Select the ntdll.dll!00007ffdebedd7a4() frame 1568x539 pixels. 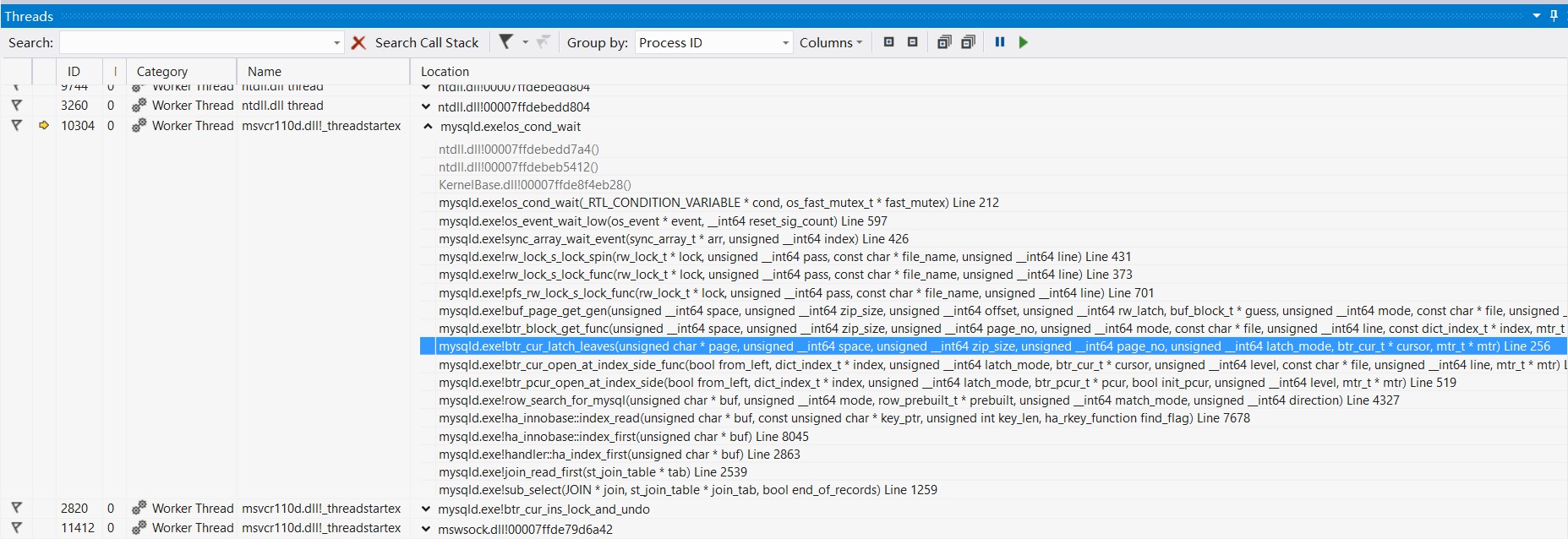519,150
